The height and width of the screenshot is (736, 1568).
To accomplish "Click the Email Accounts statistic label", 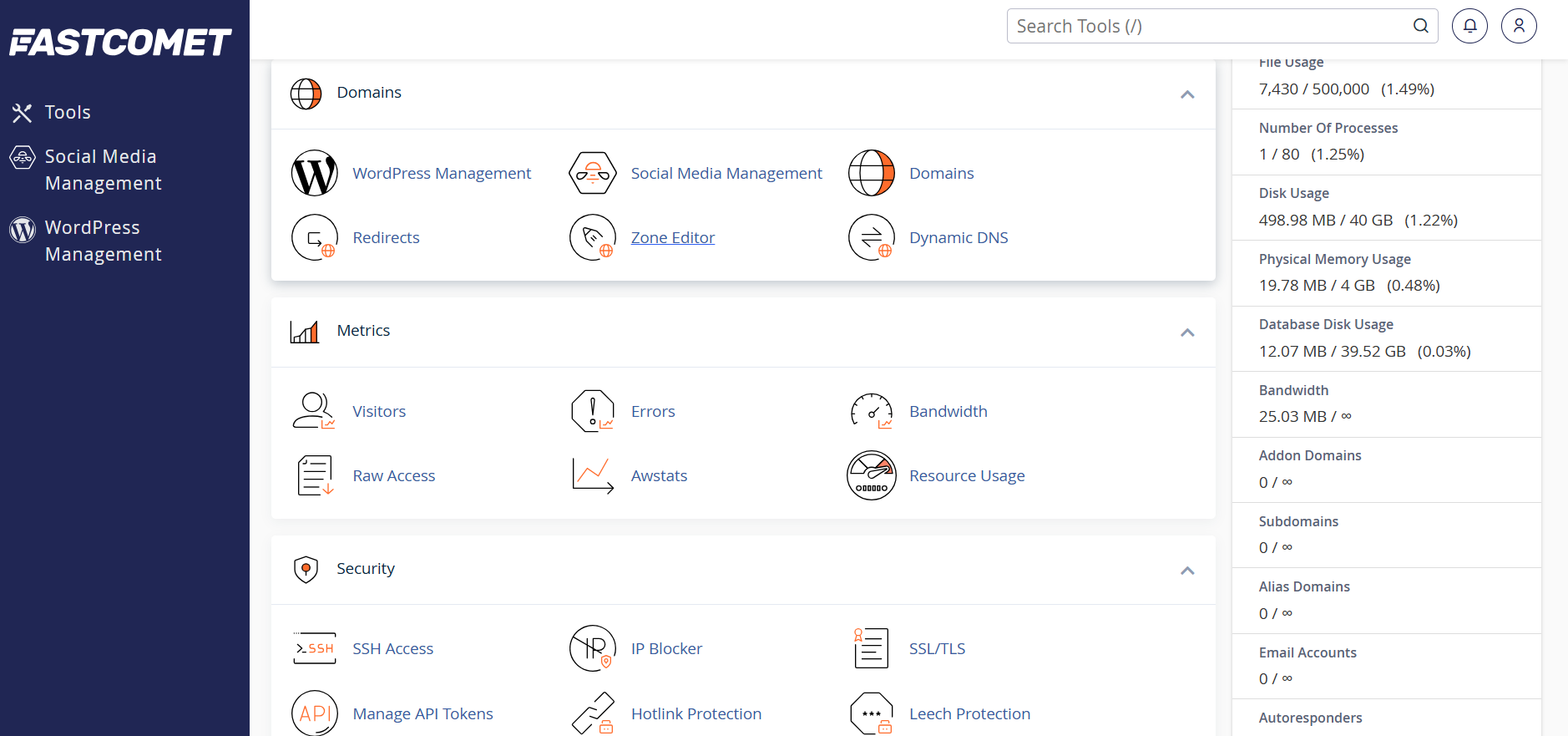I will click(x=1308, y=652).
